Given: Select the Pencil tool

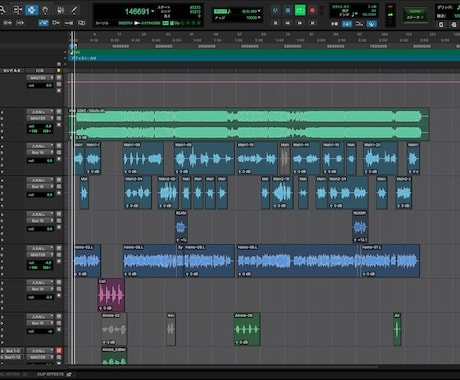Looking at the screenshot, I should coord(74,10).
